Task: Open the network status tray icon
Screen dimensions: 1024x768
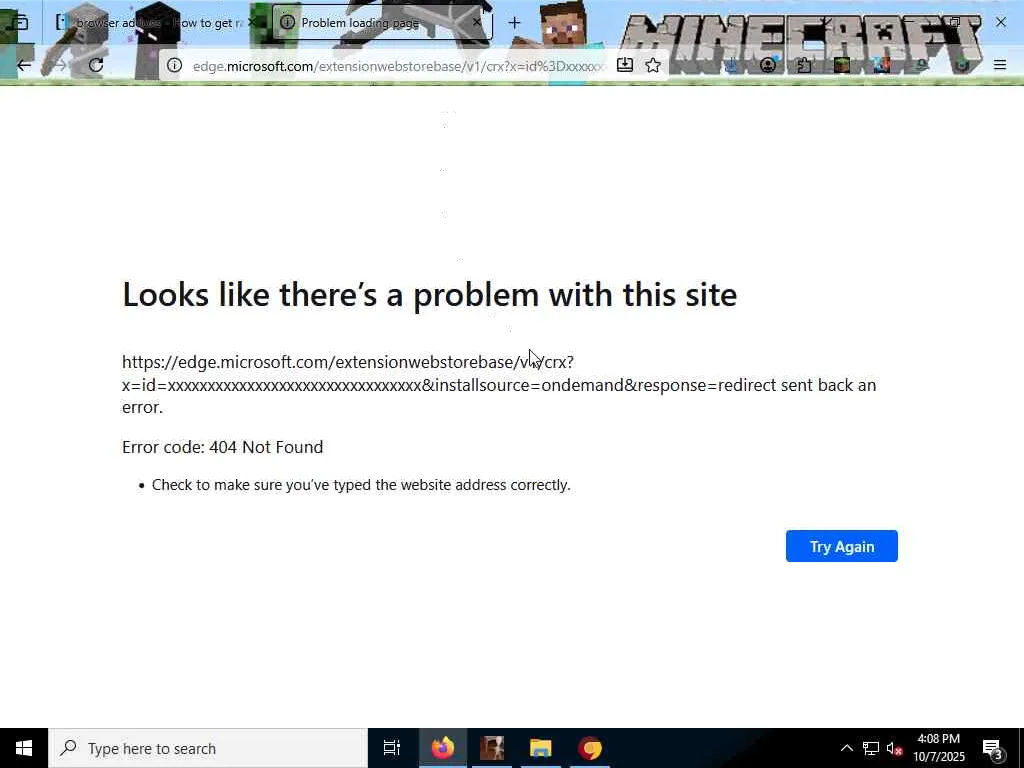Action: (x=871, y=748)
